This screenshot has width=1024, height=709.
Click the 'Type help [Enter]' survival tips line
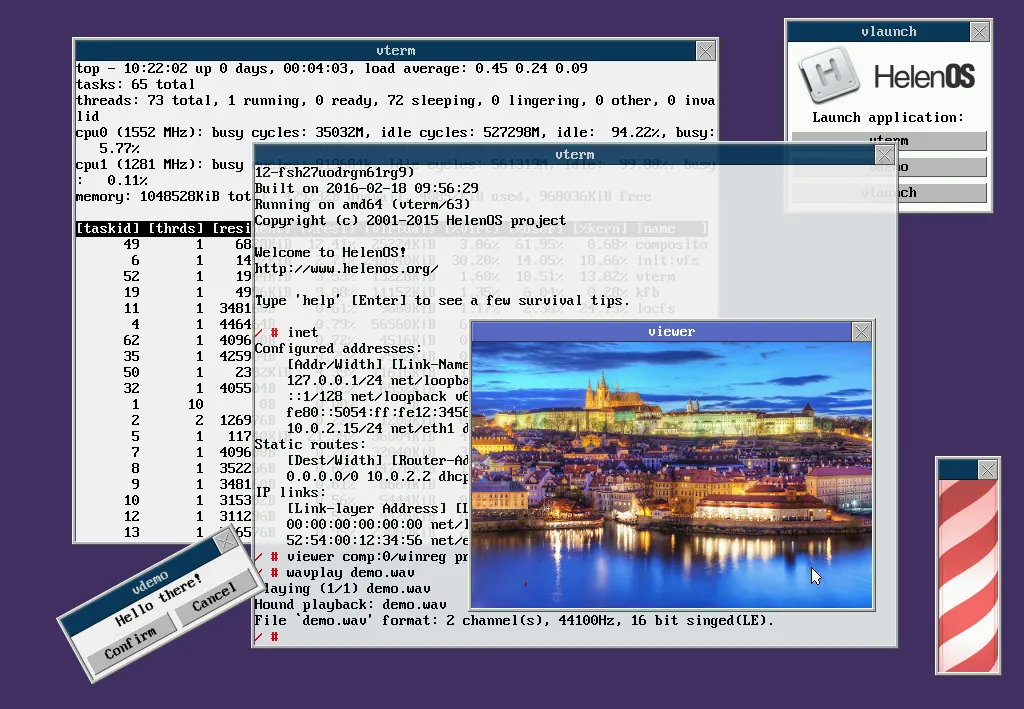(443, 300)
